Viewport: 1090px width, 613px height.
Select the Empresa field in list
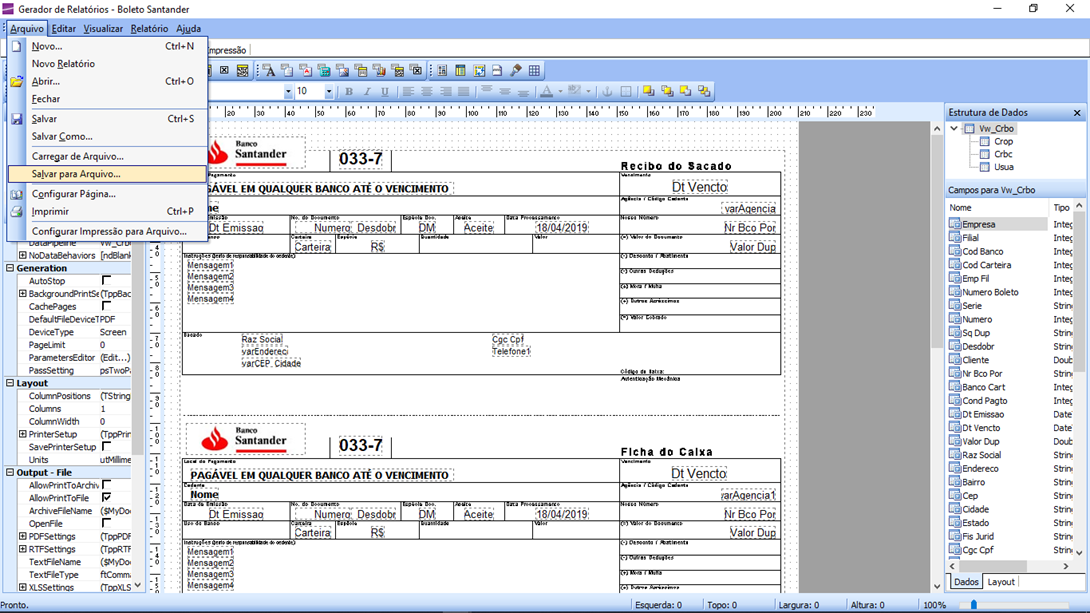[x=978, y=225]
